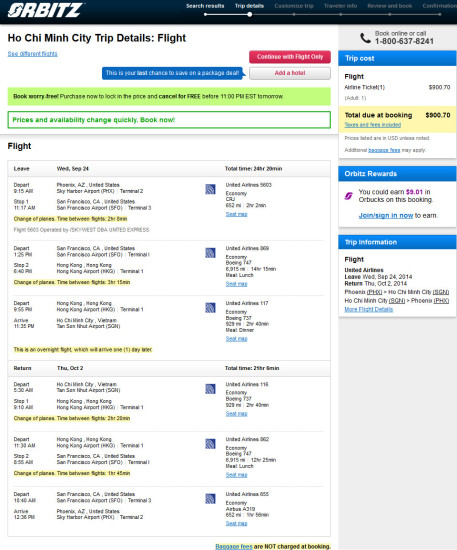Click the Orbitz logo
457x550 pixels.
click(45, 10)
